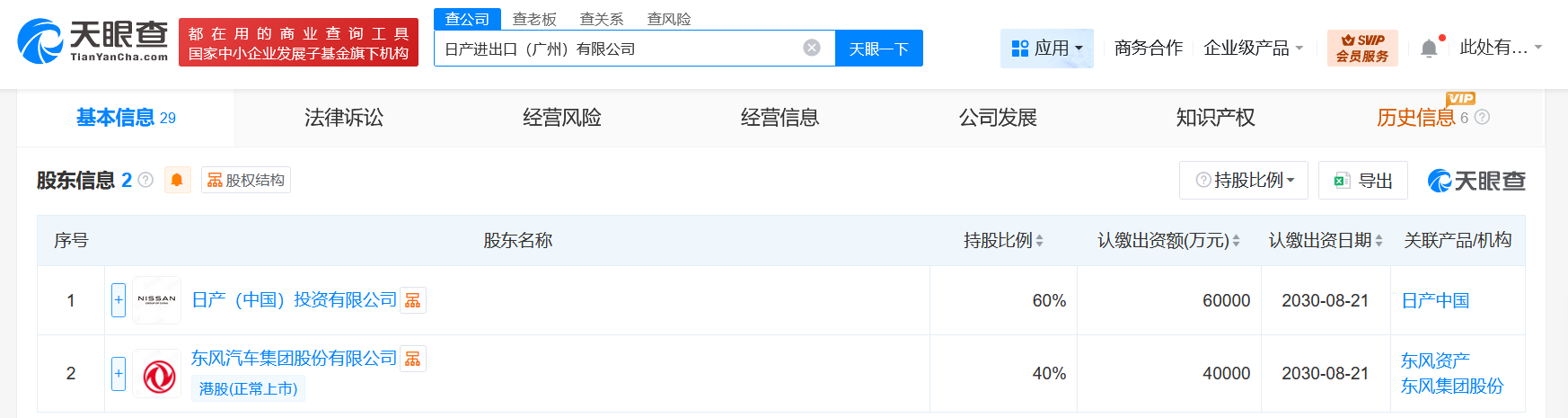Click the notification bell in the header
Image resolution: width=1568 pixels, height=418 pixels.
(1429, 49)
